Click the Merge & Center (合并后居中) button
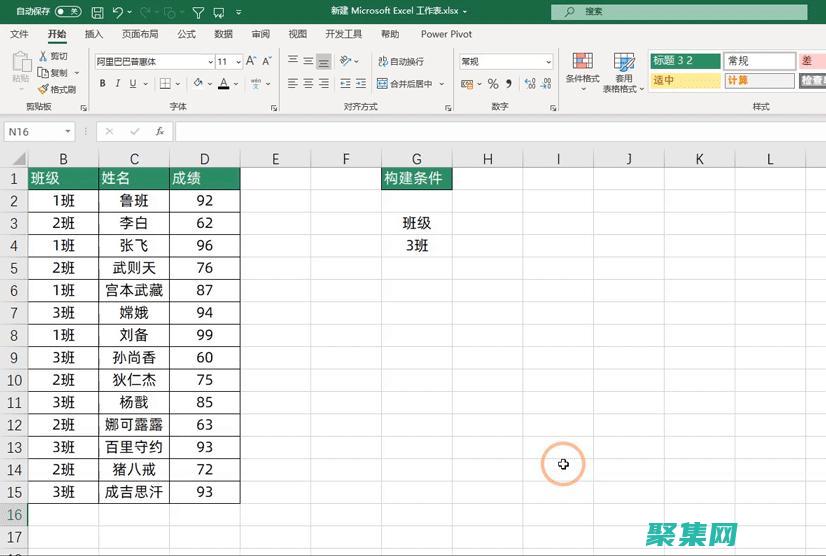 click(405, 84)
